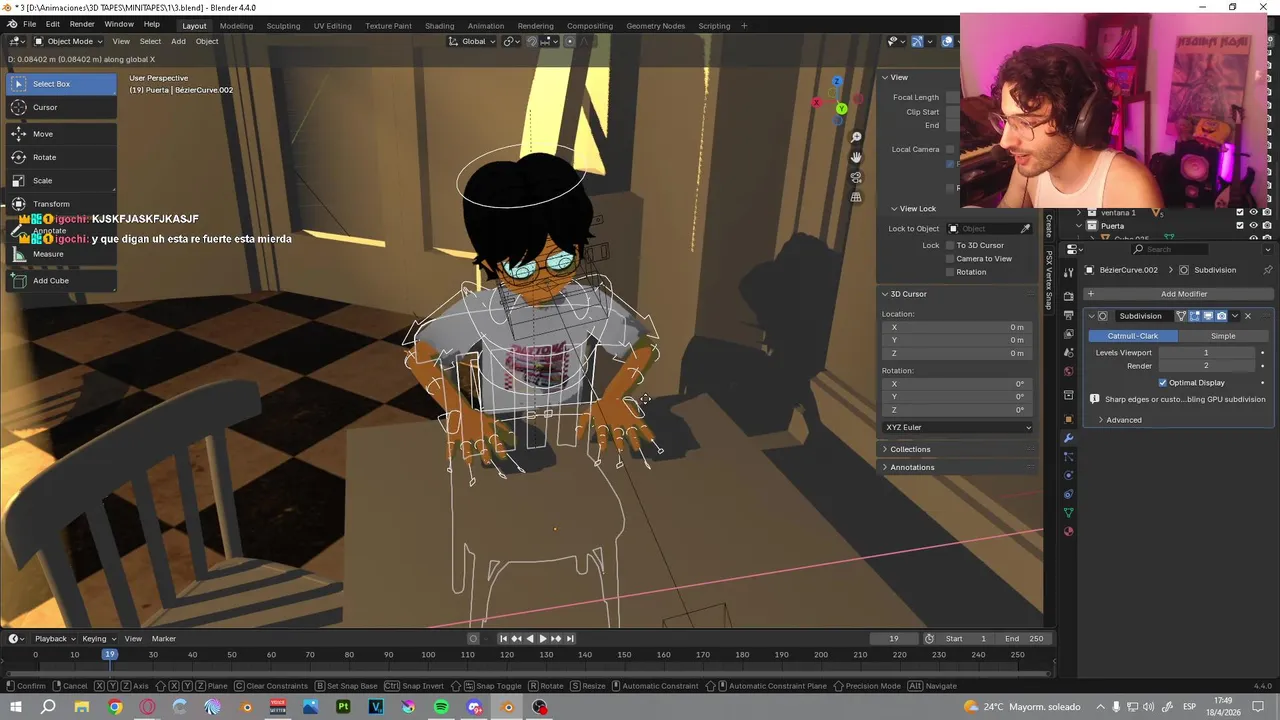Toggle the camera view icon

coord(856,177)
